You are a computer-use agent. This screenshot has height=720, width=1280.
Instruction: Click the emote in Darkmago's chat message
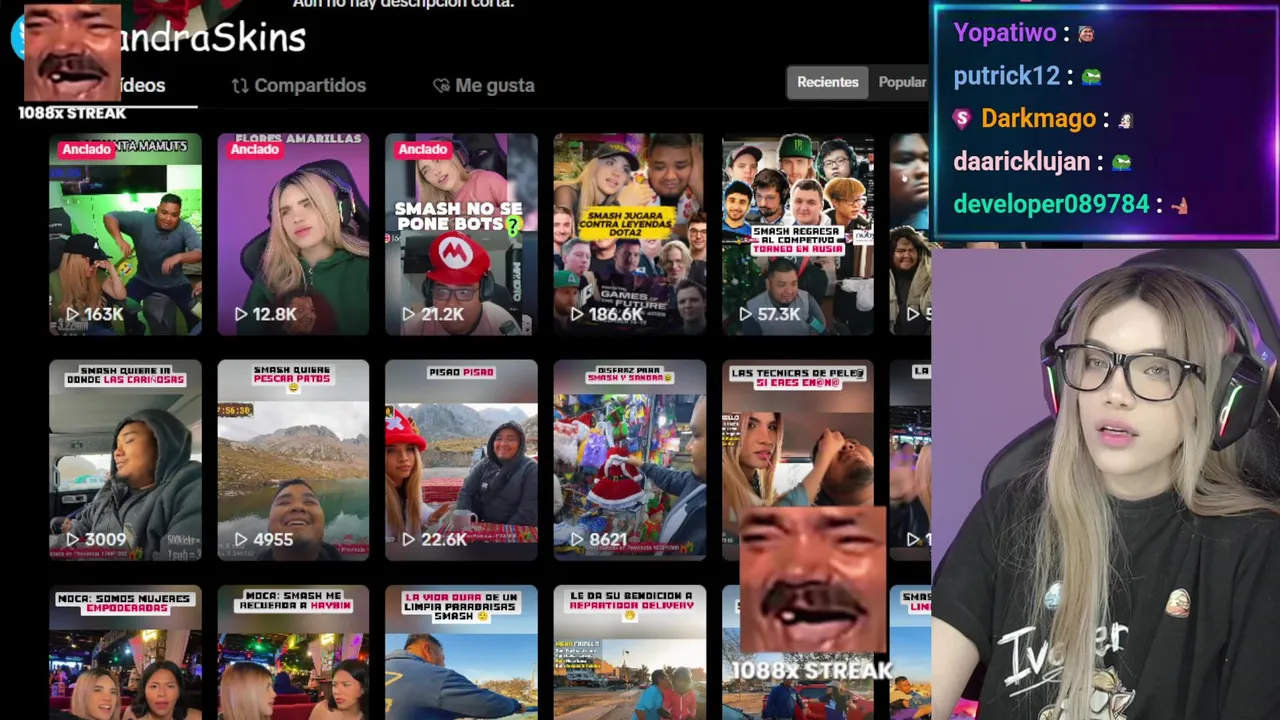pyautogui.click(x=1125, y=120)
